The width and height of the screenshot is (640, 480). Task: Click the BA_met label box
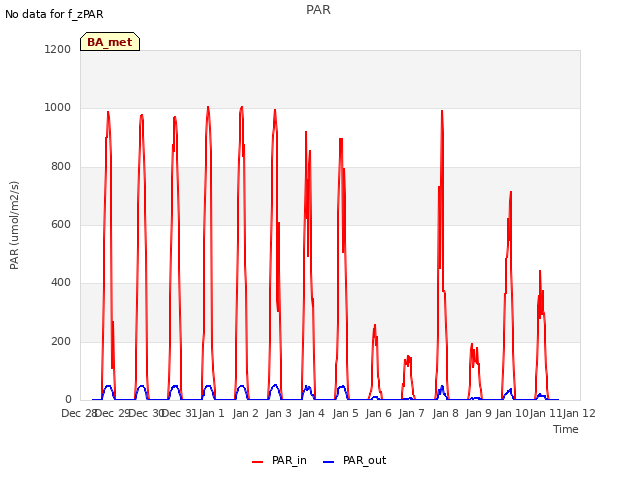(110, 42)
